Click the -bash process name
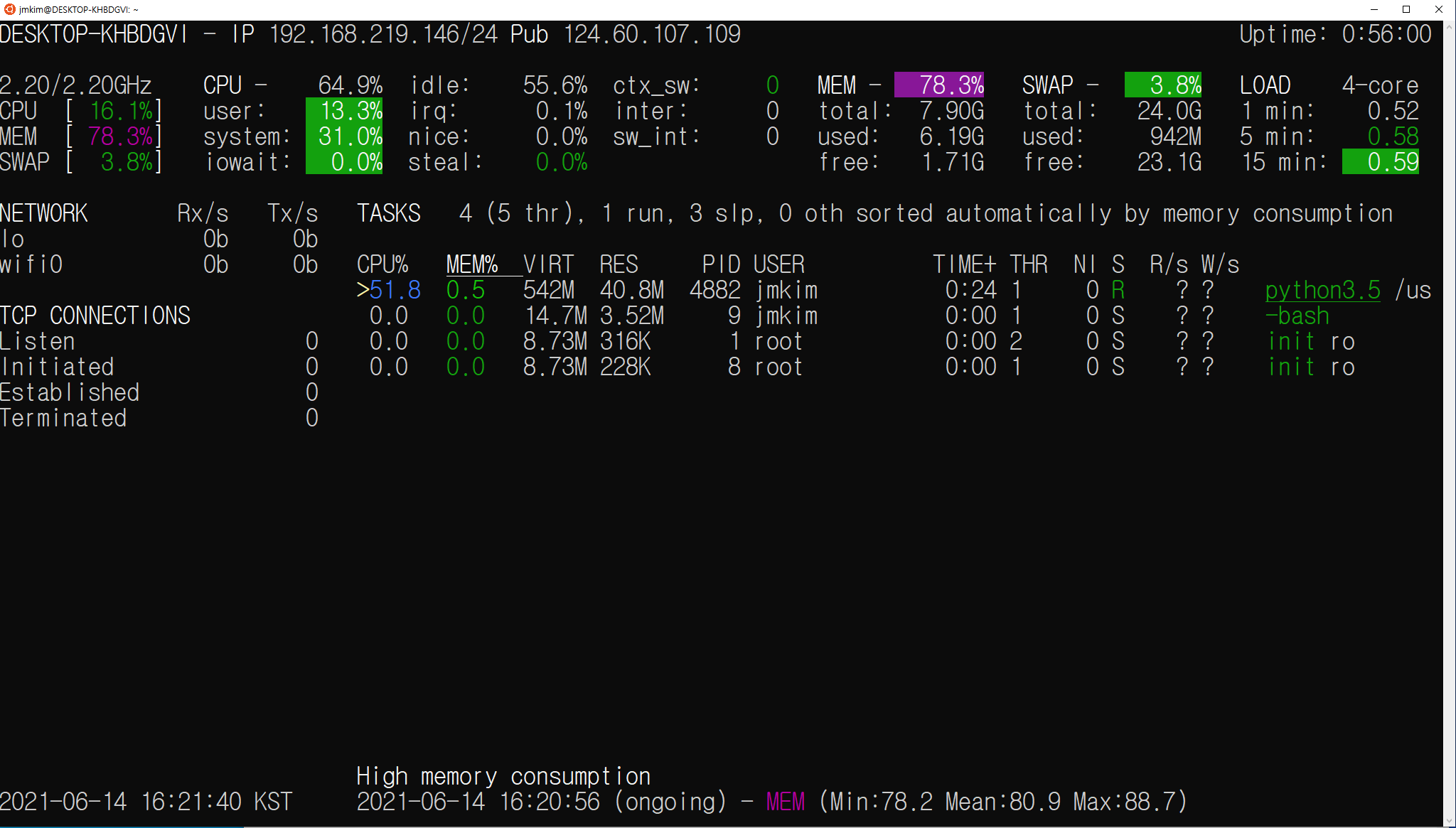This screenshot has height=828, width=1456. [1297, 316]
